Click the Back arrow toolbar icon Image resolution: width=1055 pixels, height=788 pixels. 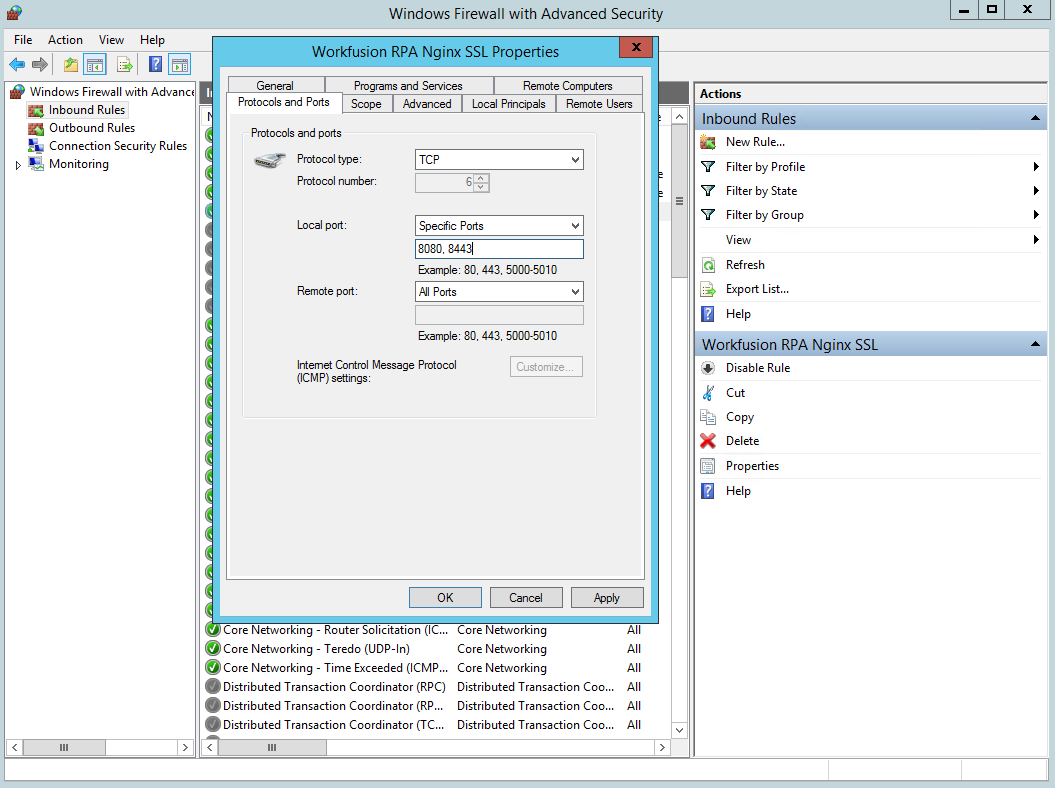tap(17, 65)
